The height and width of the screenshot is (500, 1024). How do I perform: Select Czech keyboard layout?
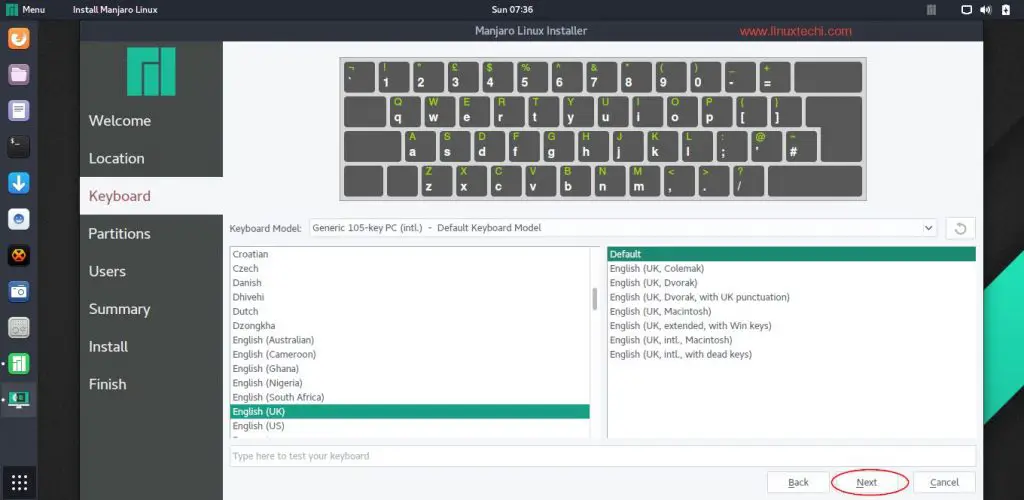[x=409, y=268]
